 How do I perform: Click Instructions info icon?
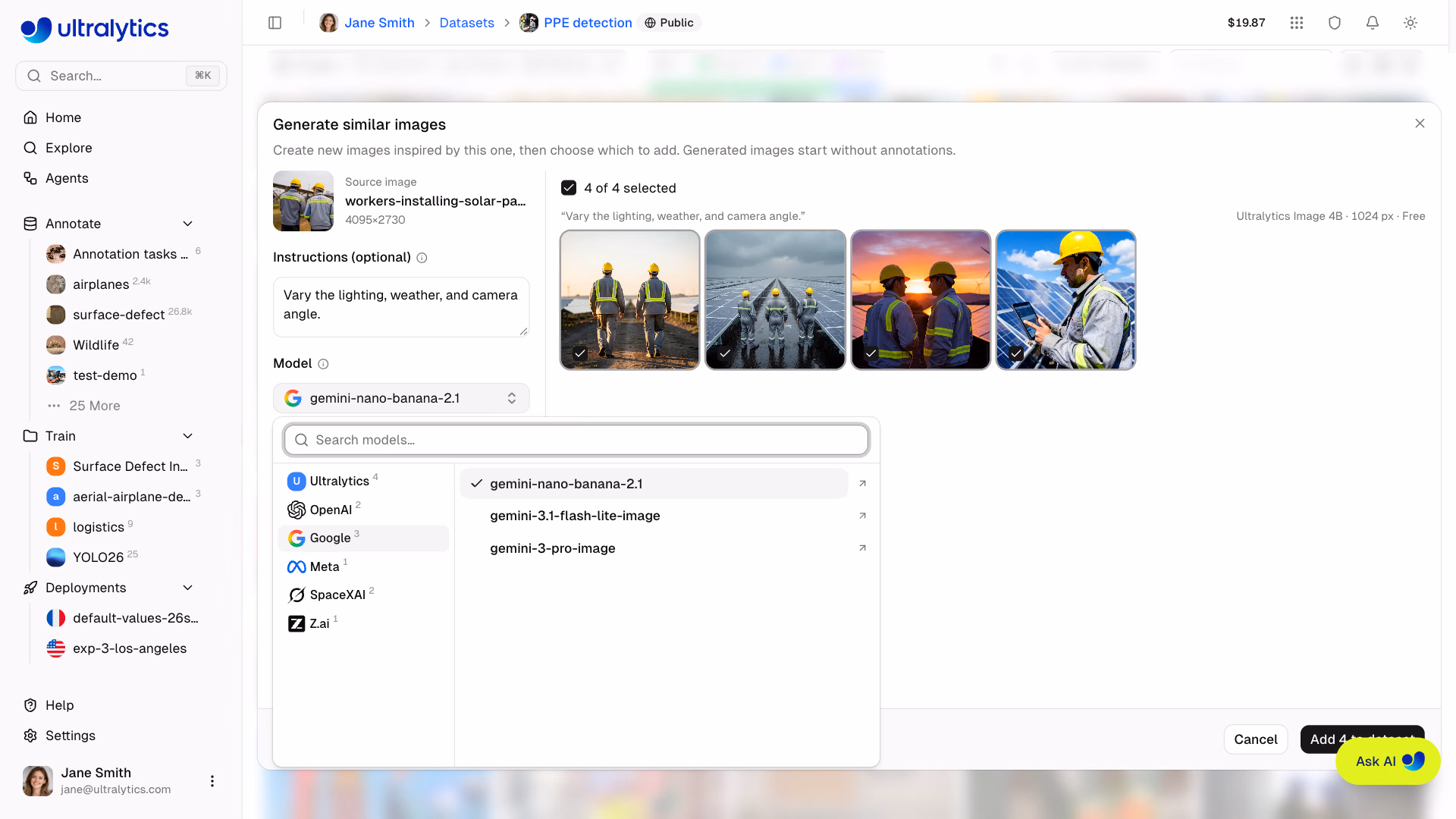pos(422,258)
